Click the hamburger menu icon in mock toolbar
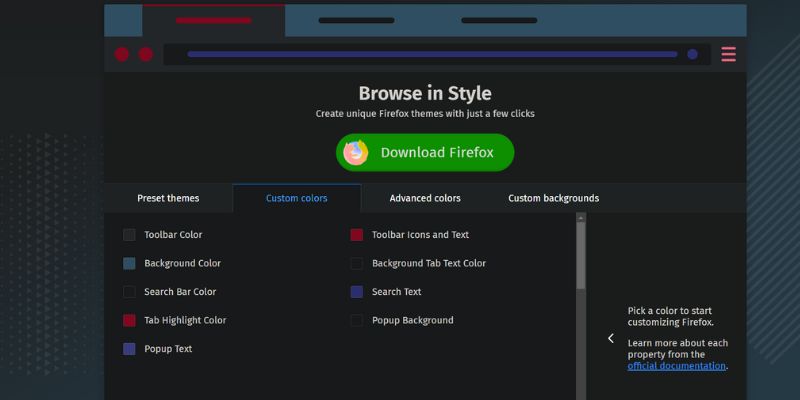The height and width of the screenshot is (400, 800). pyautogui.click(x=728, y=54)
